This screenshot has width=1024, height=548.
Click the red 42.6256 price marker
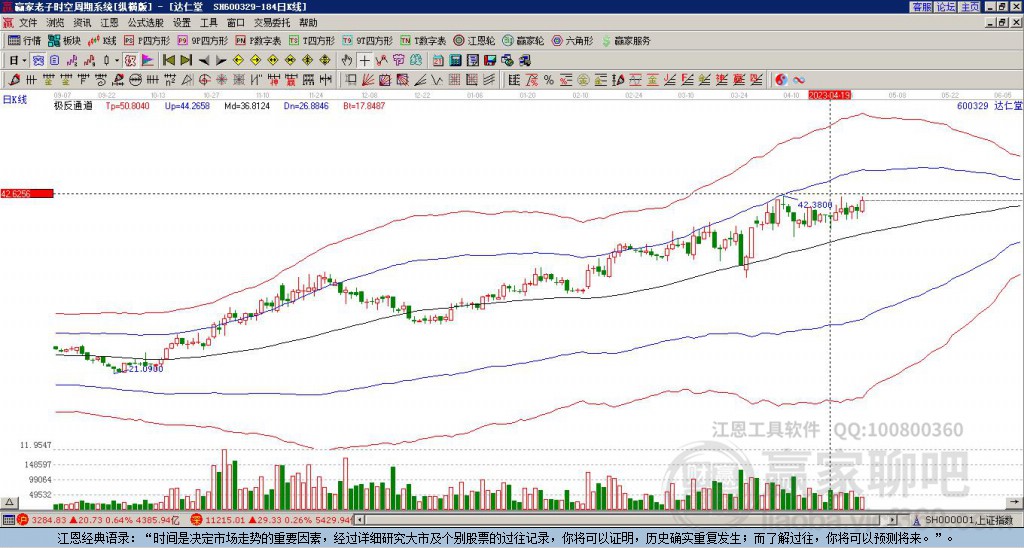click(x=27, y=194)
